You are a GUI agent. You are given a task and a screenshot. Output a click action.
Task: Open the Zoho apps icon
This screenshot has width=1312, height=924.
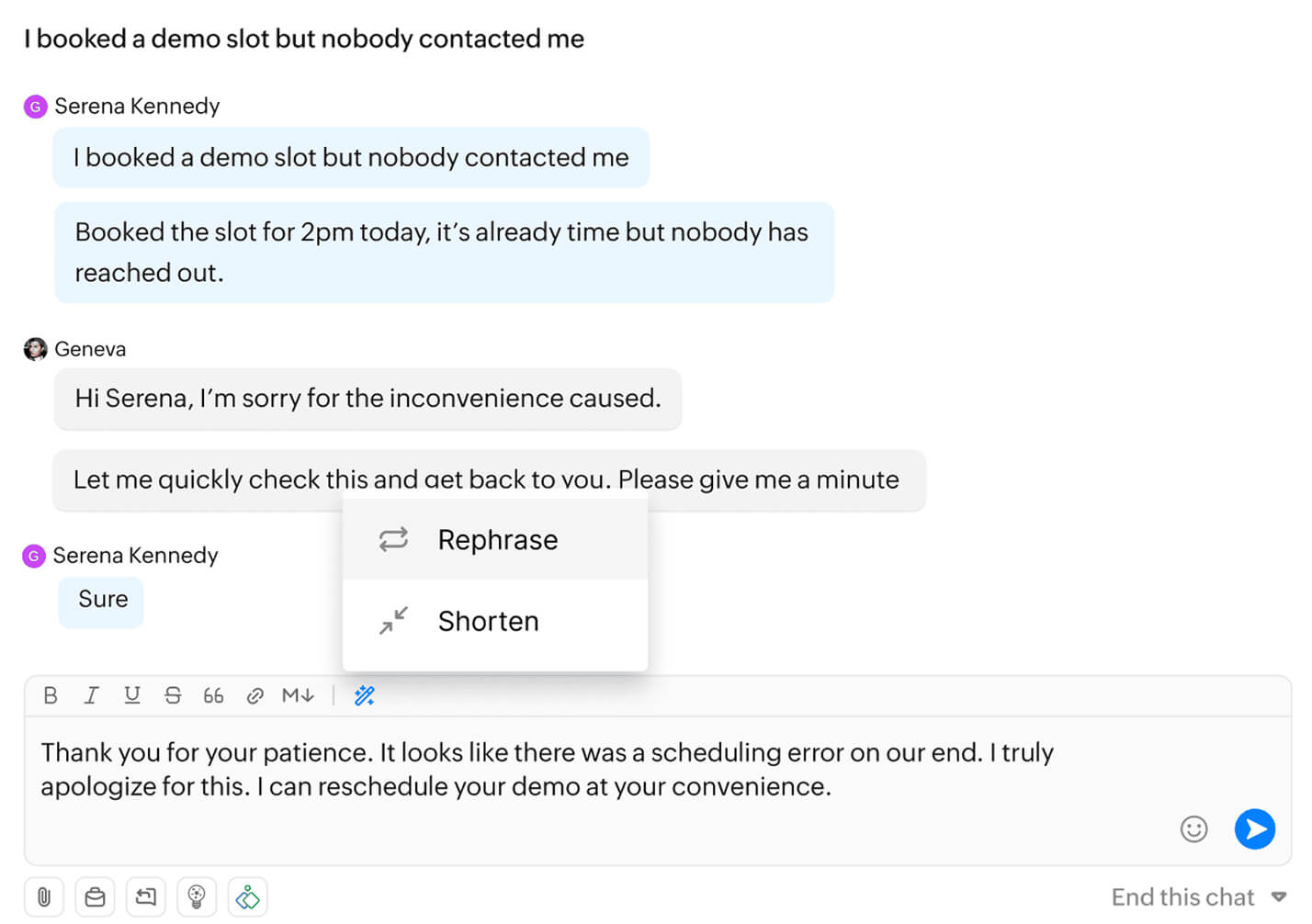coord(246,896)
